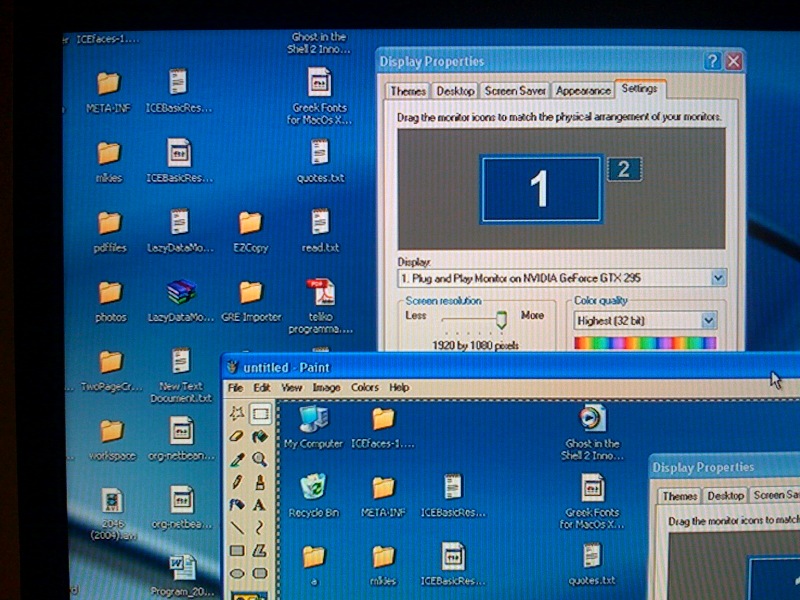
Task: Click the Paint app icon in its title bar
Action: click(x=233, y=367)
